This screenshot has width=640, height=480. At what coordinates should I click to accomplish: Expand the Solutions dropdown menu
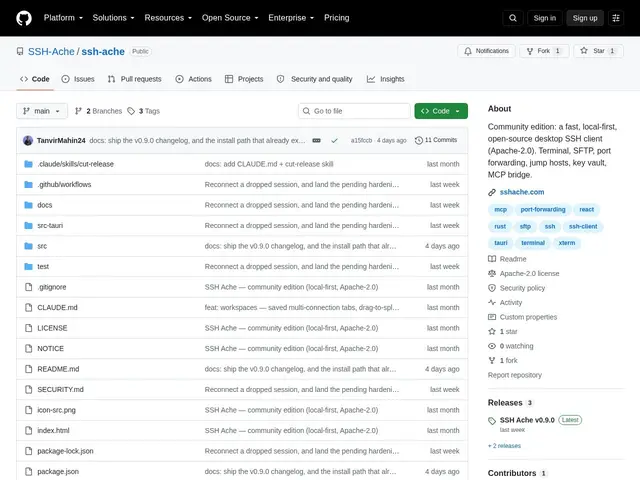(x=113, y=18)
